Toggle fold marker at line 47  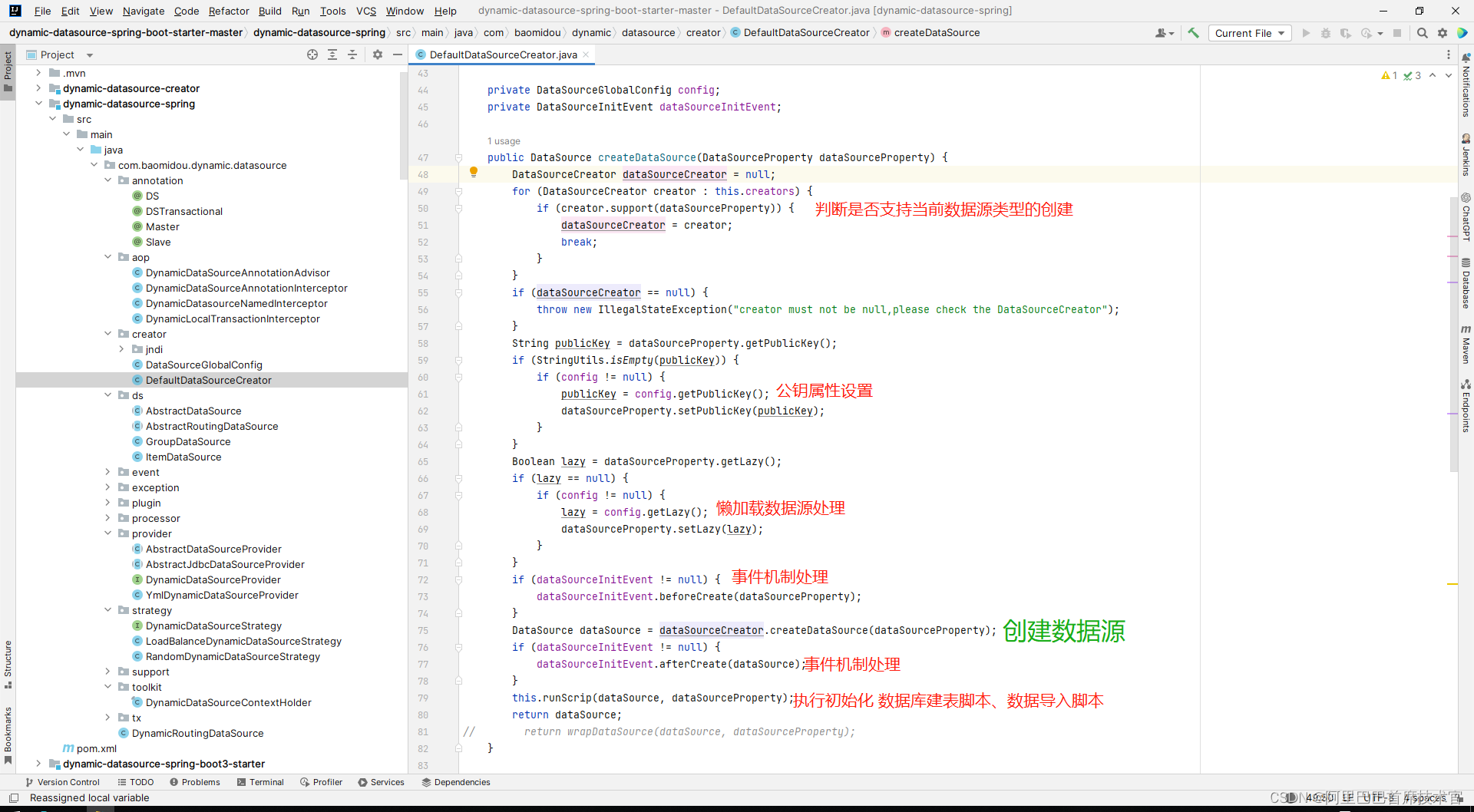click(459, 158)
